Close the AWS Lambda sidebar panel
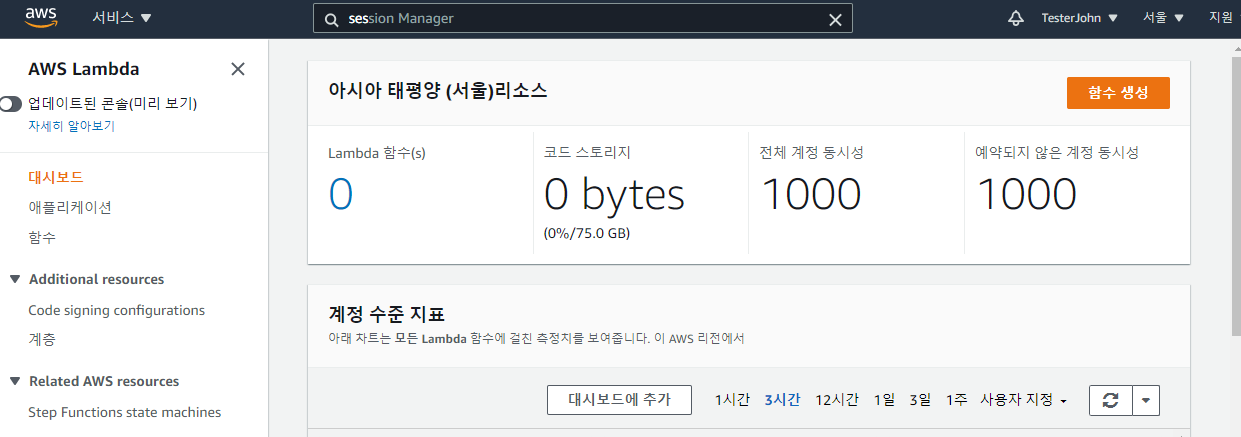 click(x=238, y=69)
